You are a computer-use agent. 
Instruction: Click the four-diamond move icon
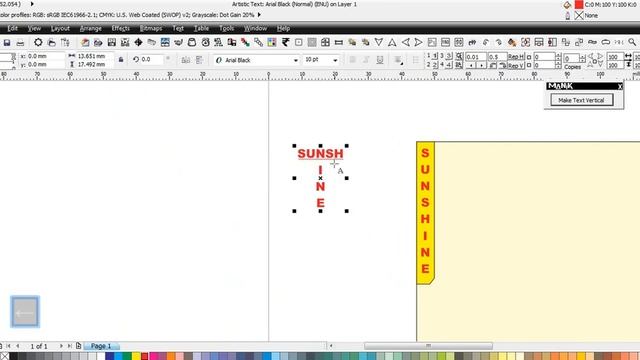pos(138,42)
